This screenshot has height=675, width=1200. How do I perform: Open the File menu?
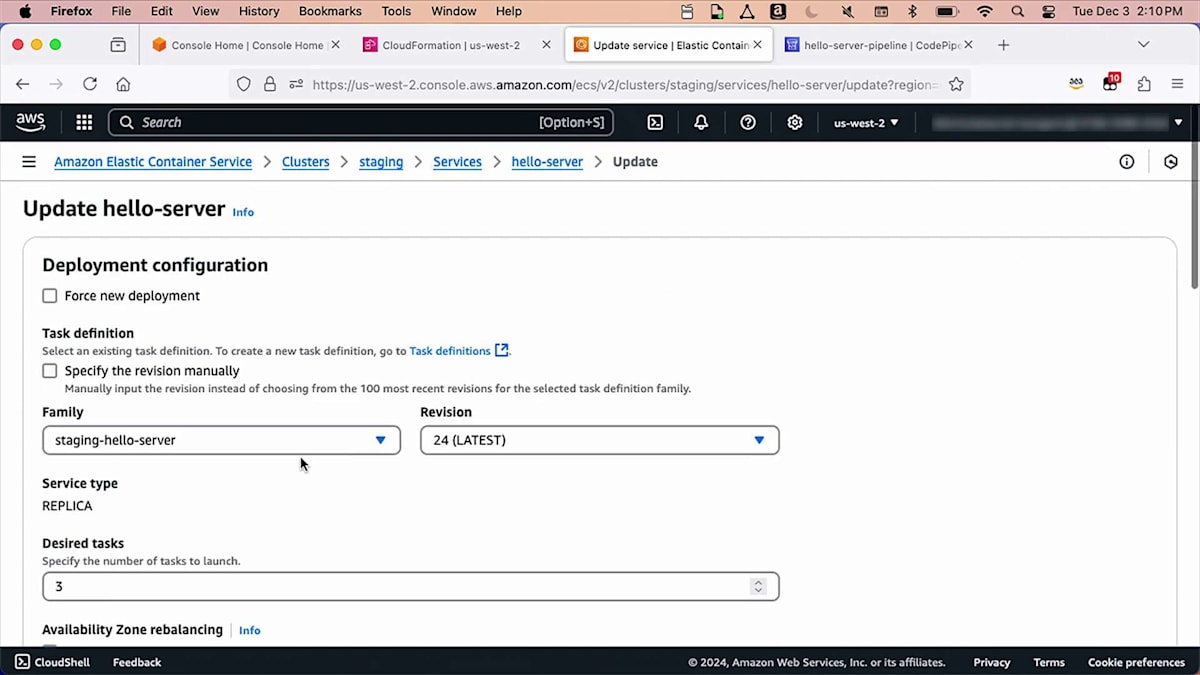pyautogui.click(x=121, y=11)
